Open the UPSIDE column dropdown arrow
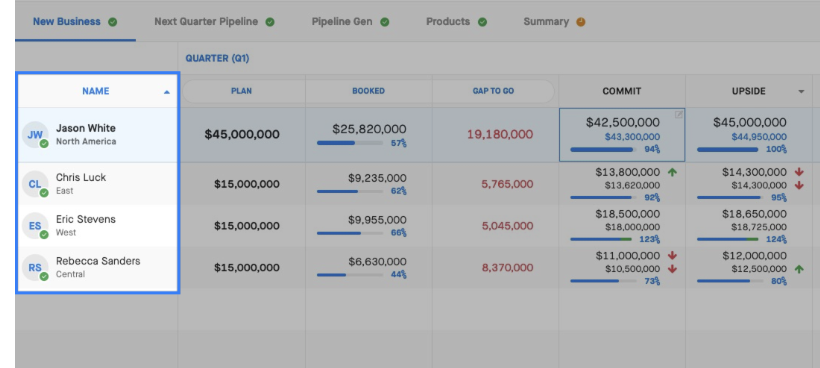Image resolution: width=820 pixels, height=368 pixels. click(x=801, y=92)
